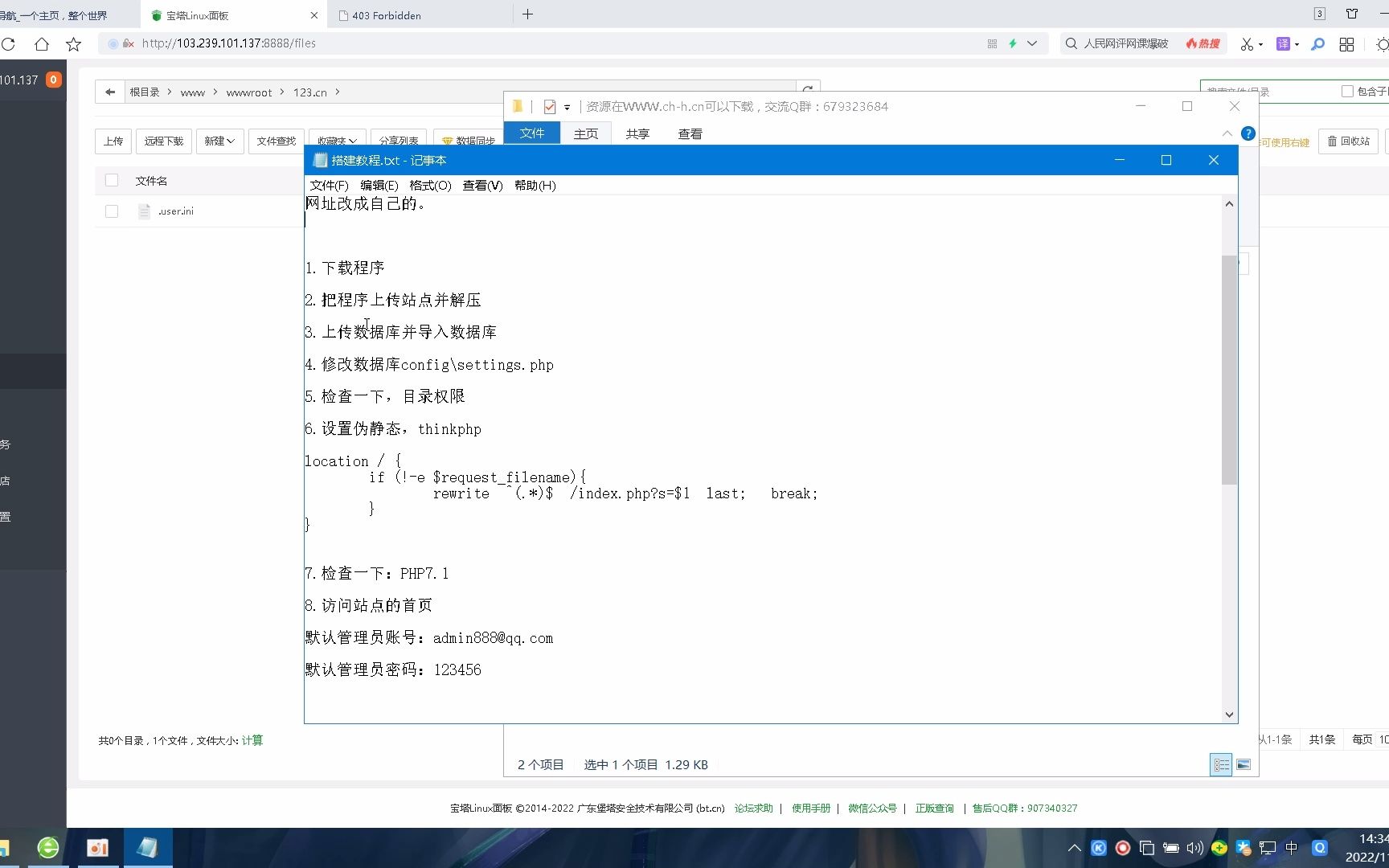Screen dimensions: 1389x868
Task: Click the purple translate icon
Action: point(1283,44)
